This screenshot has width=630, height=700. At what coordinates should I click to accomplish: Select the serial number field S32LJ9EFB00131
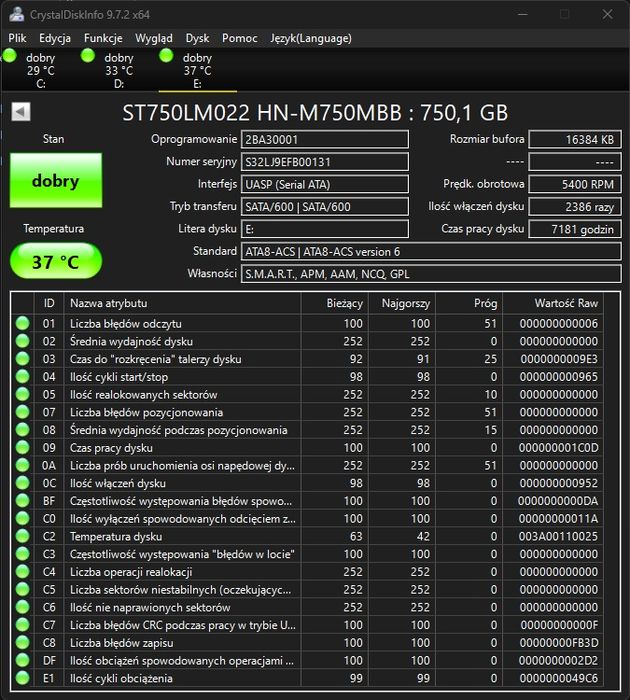[325, 162]
